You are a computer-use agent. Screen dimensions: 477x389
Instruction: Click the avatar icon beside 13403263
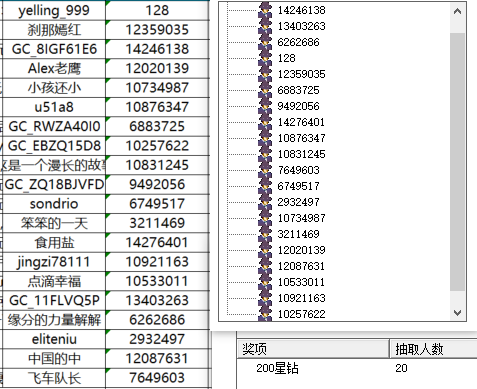coord(265,26)
